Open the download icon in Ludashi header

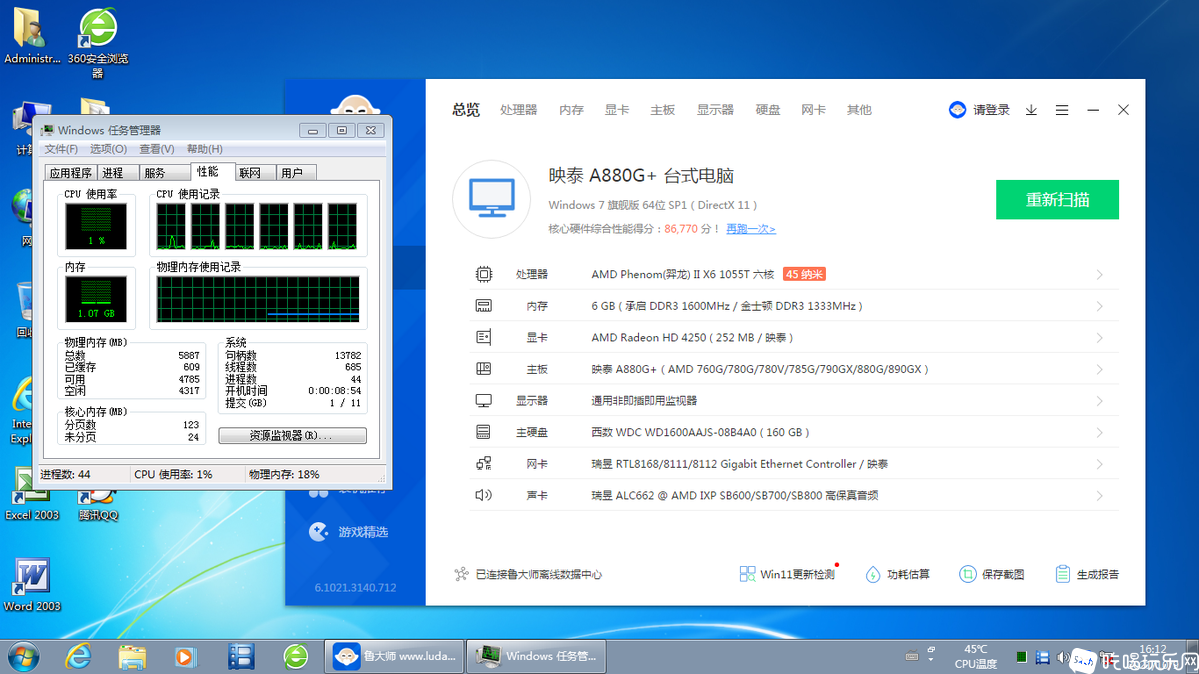pos(1031,110)
